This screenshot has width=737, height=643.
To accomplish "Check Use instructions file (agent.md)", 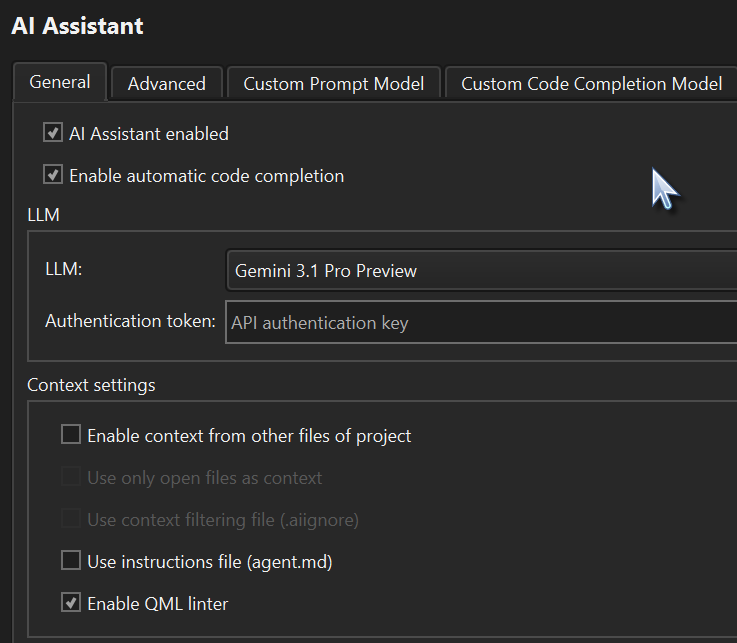I will click(71, 561).
